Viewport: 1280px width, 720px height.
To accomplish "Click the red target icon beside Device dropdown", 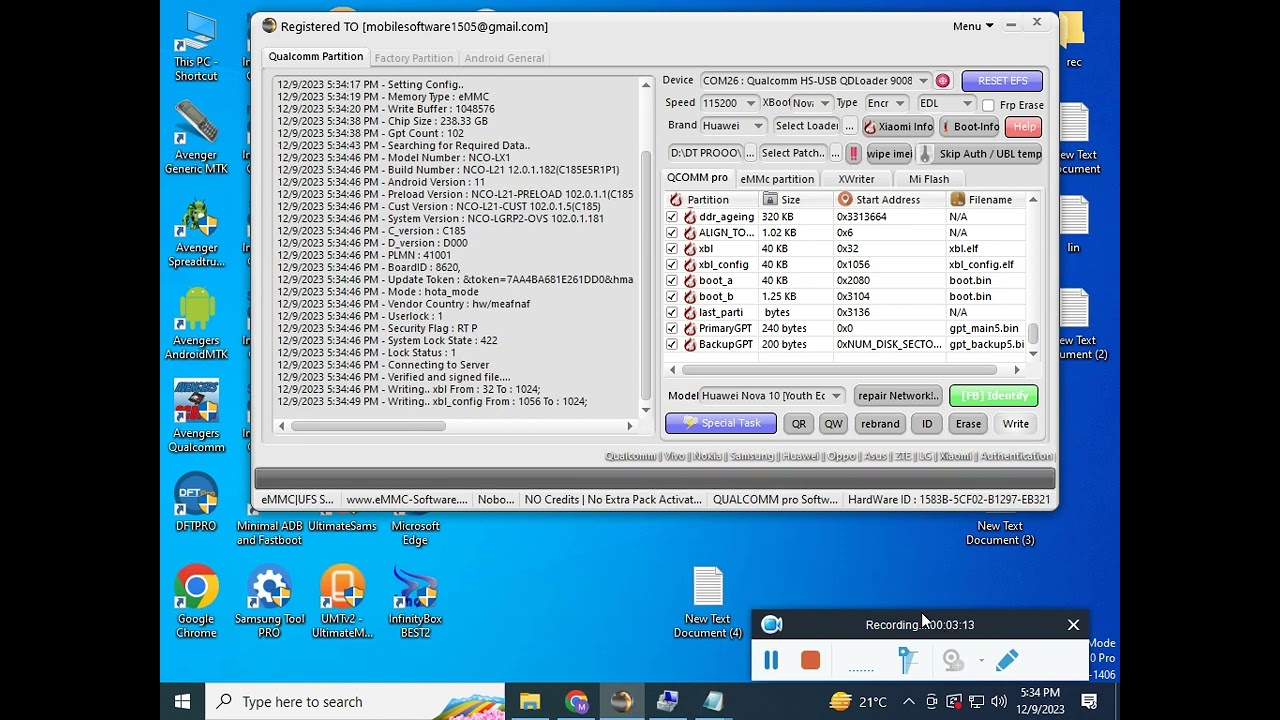I will (x=943, y=81).
